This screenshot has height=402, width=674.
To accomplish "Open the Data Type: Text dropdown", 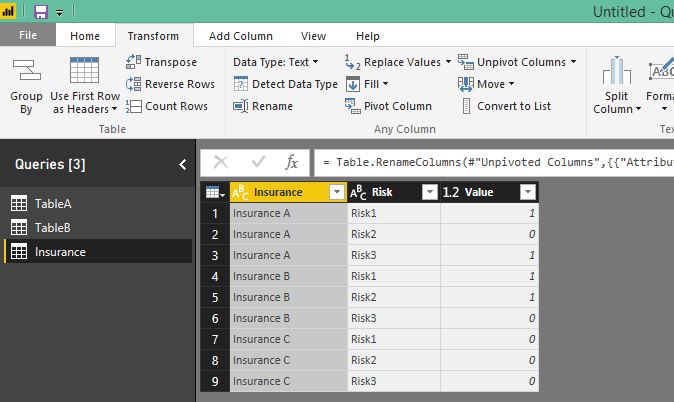I will tap(276, 62).
